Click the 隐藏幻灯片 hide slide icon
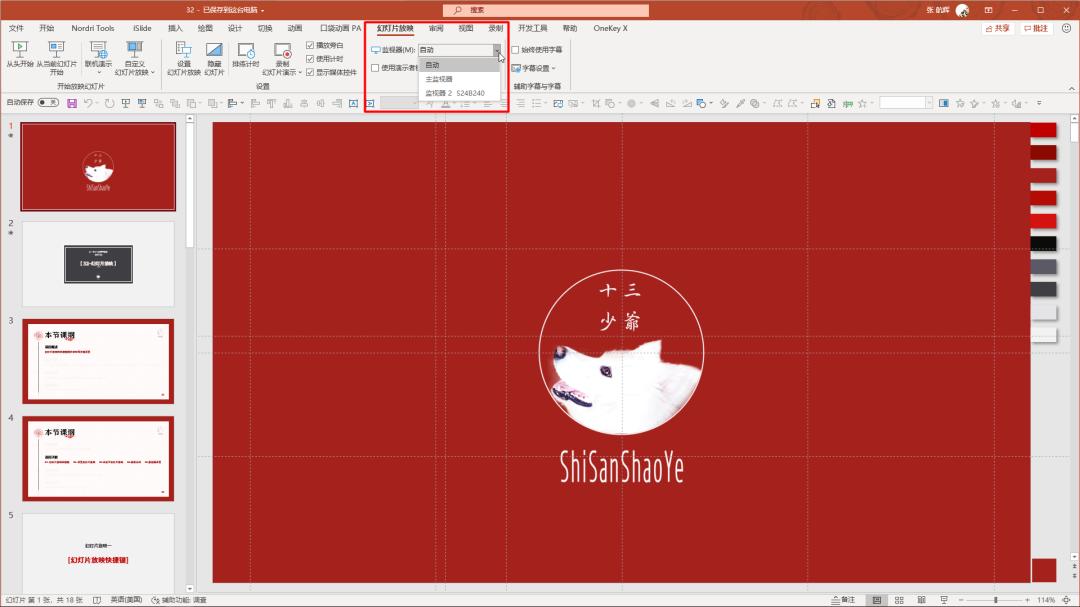 214,50
